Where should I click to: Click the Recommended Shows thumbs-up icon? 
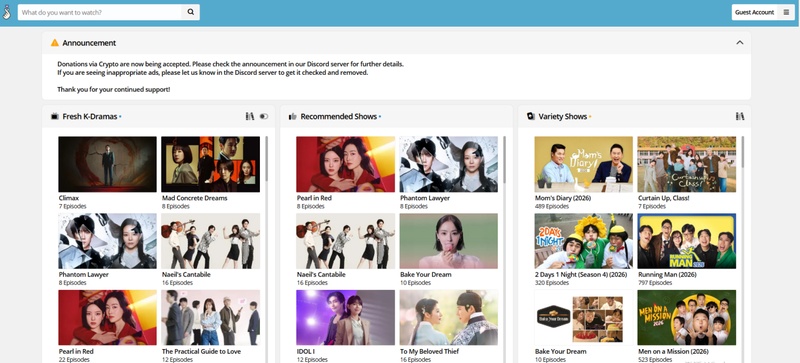coord(293,116)
